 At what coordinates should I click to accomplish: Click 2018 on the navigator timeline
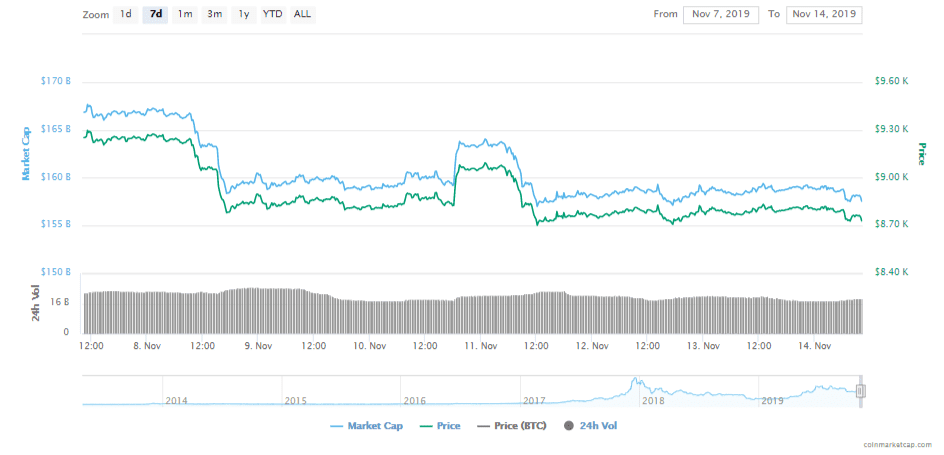[x=653, y=400]
